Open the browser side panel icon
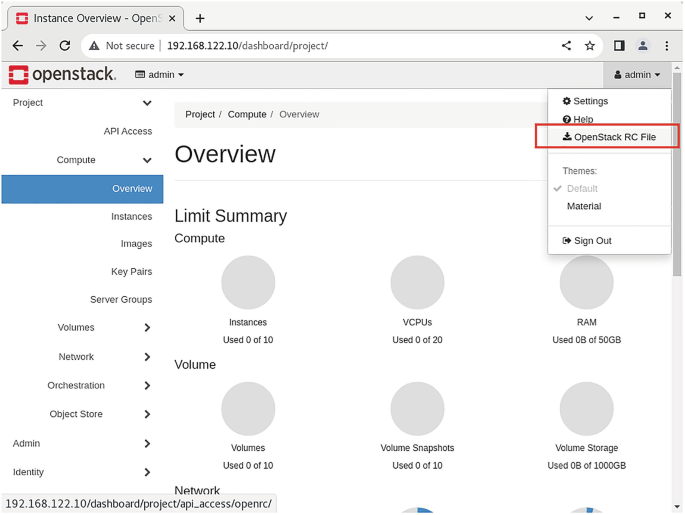This screenshot has width=685, height=515. [619, 46]
